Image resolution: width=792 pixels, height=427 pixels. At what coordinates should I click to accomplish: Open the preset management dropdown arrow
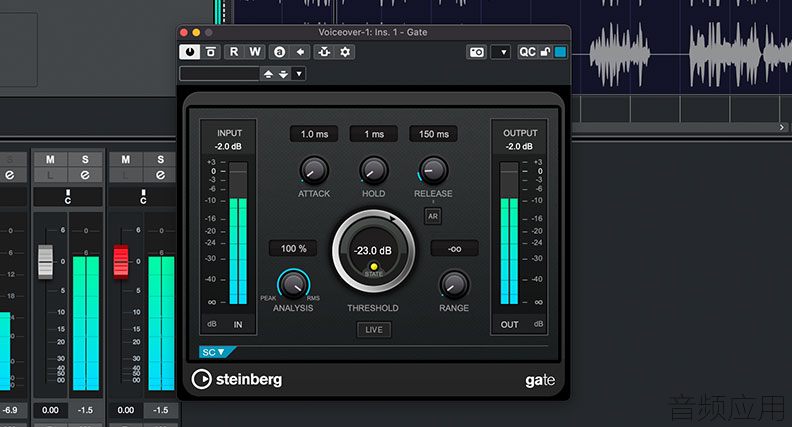299,74
